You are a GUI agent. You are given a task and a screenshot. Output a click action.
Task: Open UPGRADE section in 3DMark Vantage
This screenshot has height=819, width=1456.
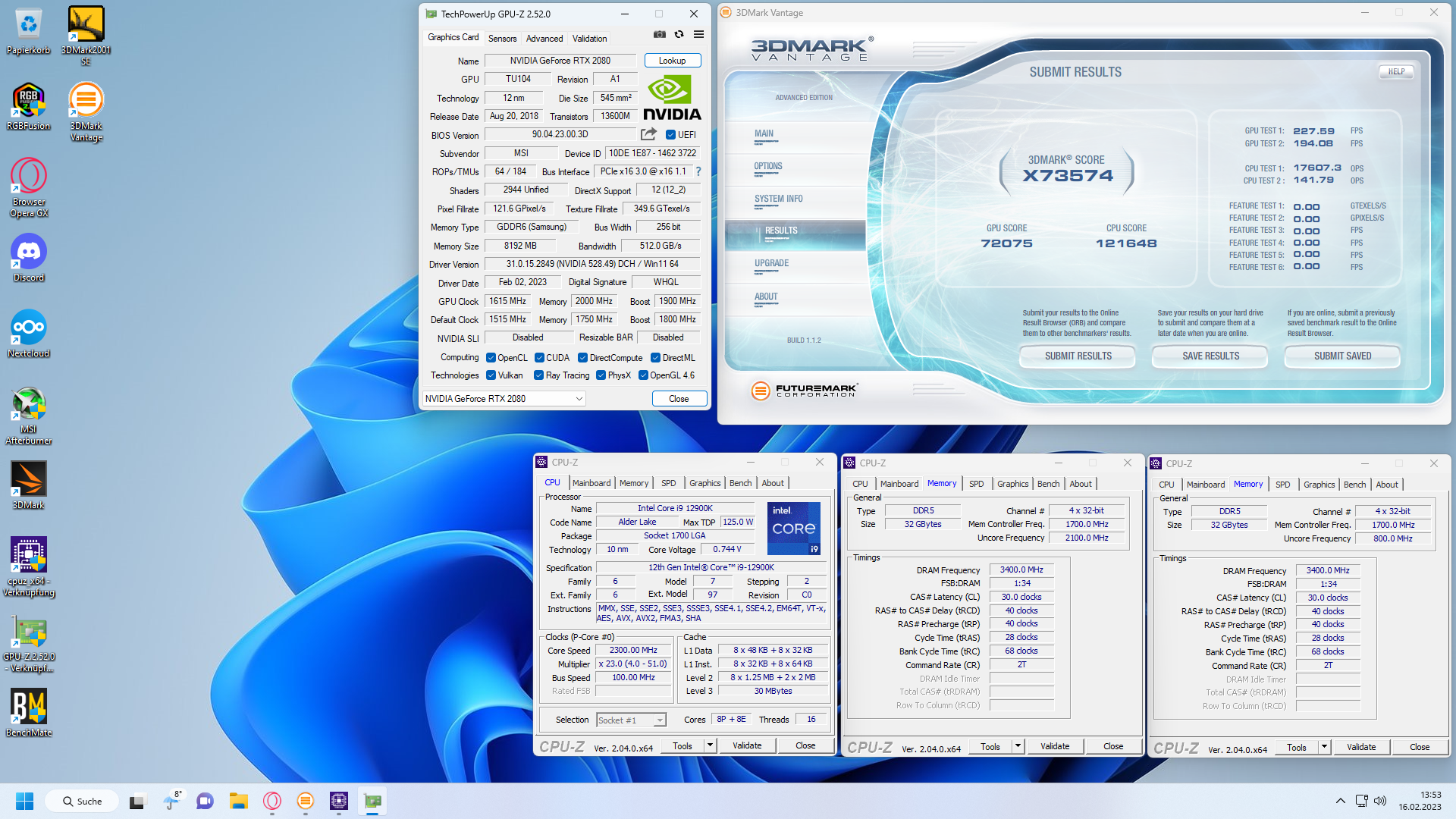[771, 264]
